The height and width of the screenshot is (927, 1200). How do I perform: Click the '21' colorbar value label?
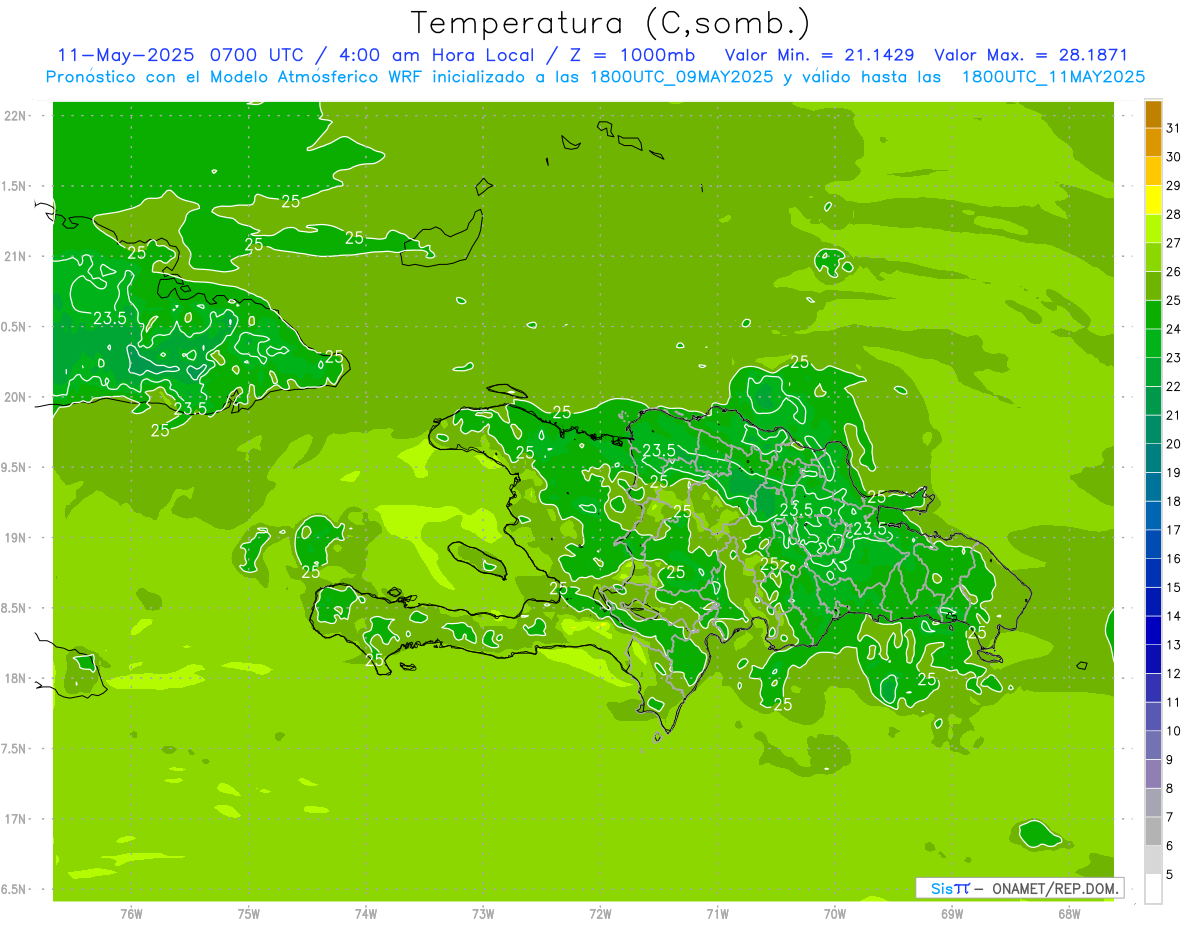pos(1174,415)
